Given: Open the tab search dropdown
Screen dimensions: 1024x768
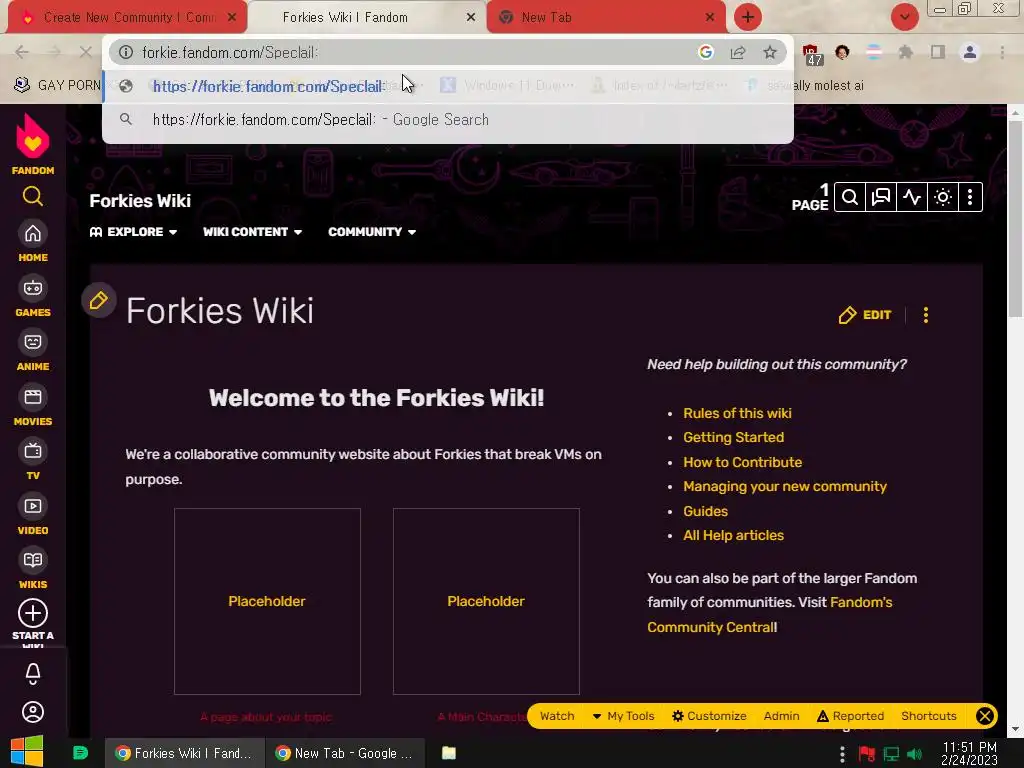Looking at the screenshot, I should (904, 18).
